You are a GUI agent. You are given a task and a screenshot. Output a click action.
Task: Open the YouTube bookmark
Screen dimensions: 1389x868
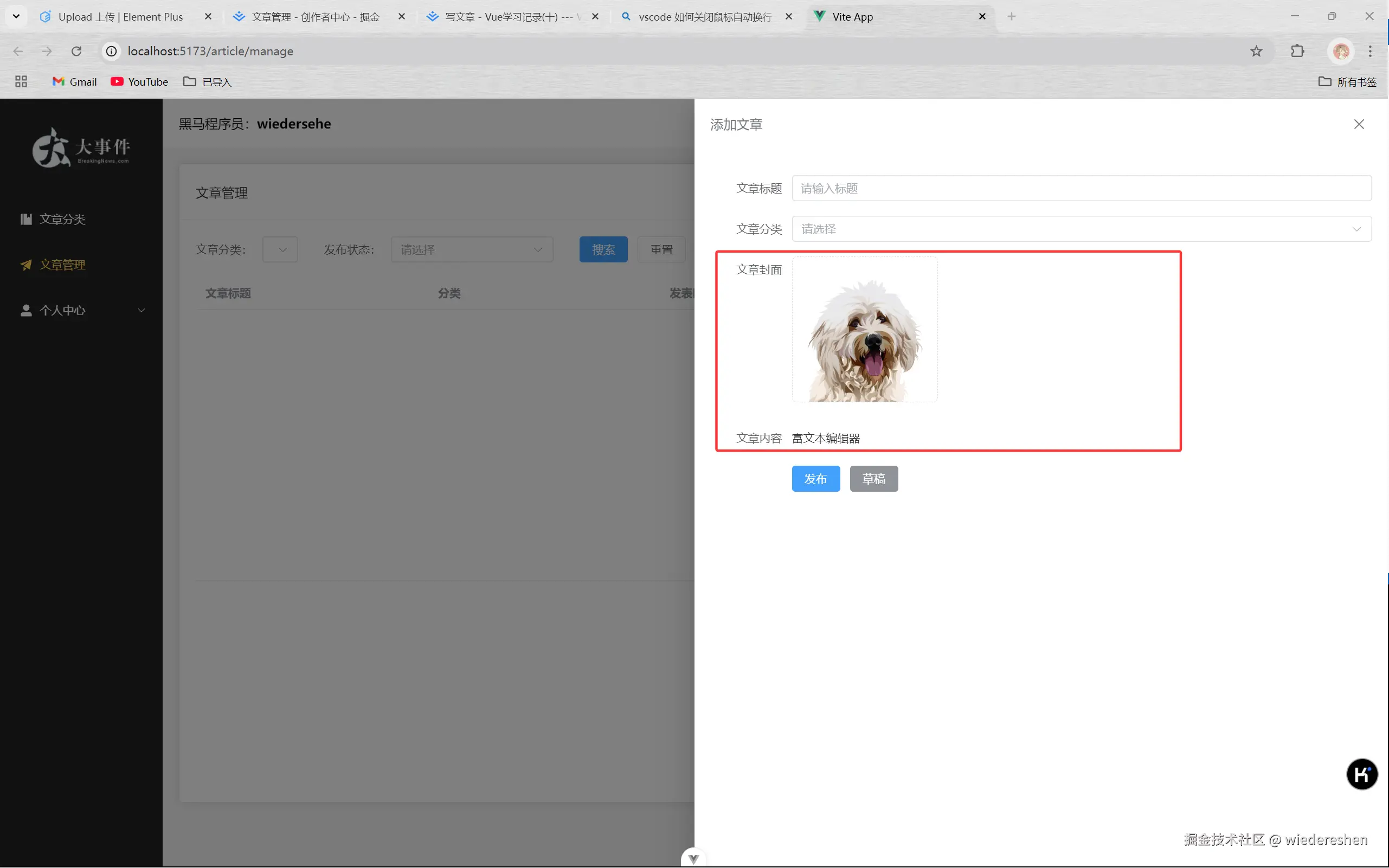tap(139, 81)
